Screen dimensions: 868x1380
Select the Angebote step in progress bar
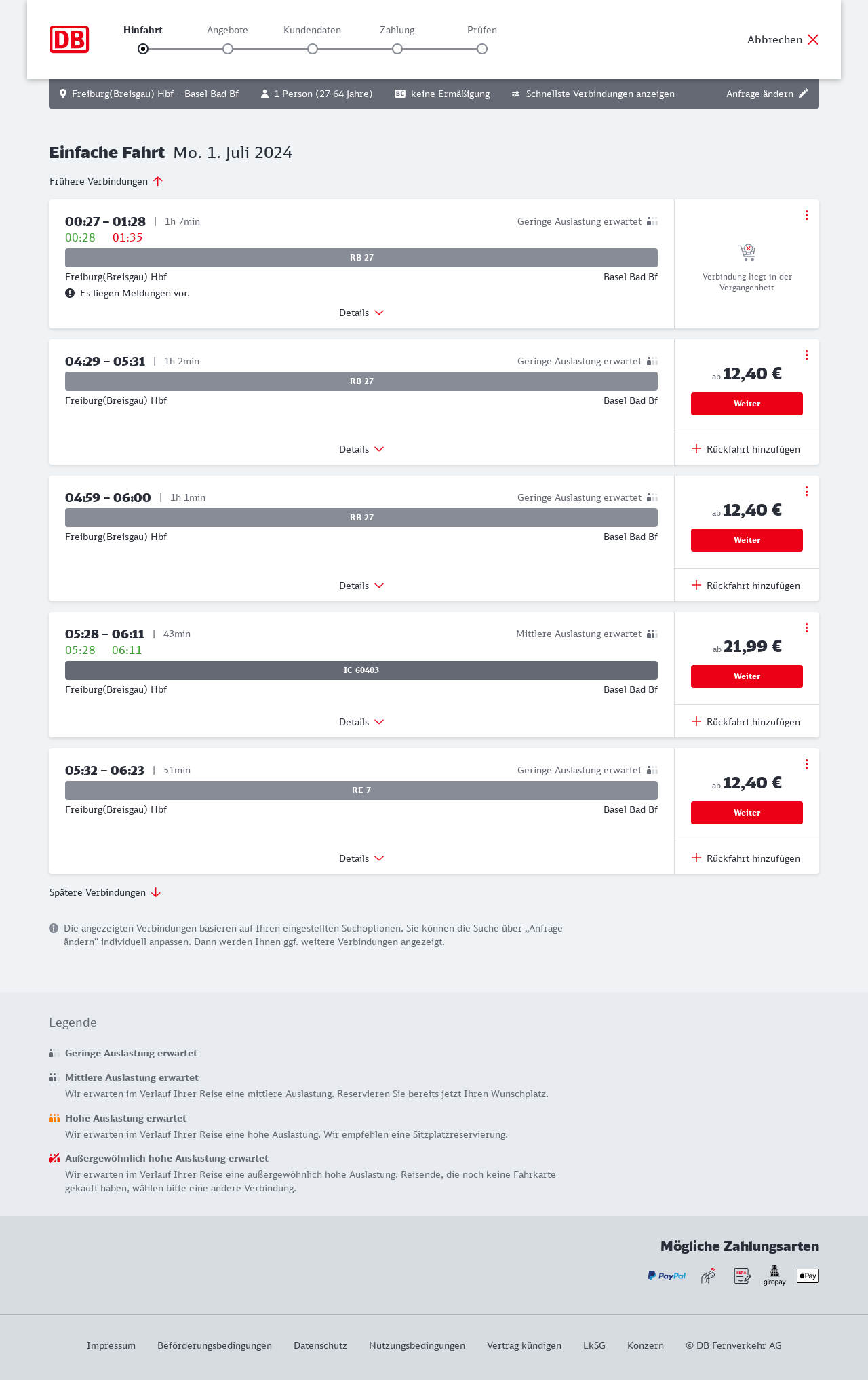228,49
